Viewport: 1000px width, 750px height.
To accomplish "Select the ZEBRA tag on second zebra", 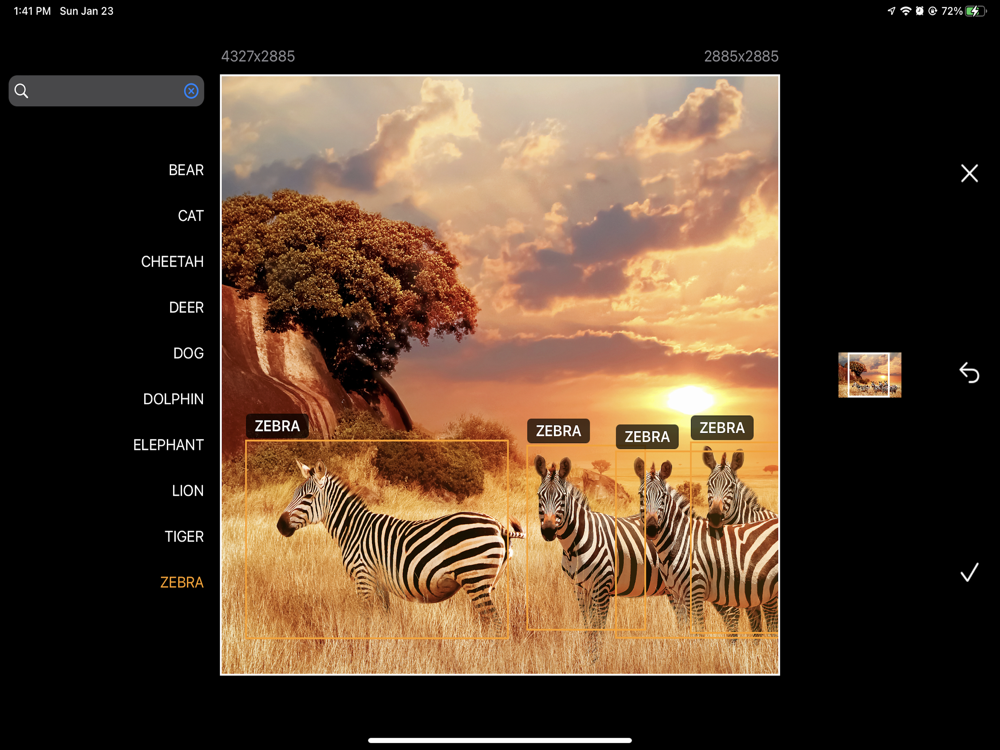I will (558, 431).
